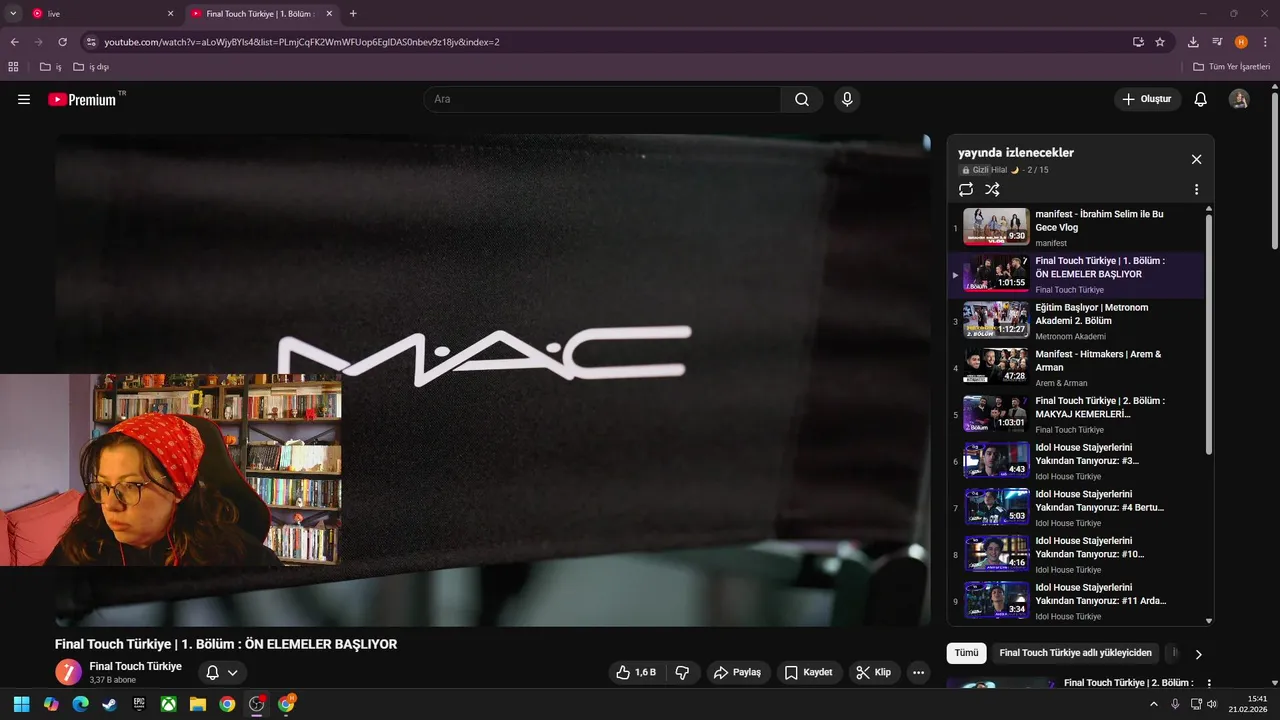Toggle playlist shuffle
This screenshot has height=720, width=1280.
[x=992, y=189]
